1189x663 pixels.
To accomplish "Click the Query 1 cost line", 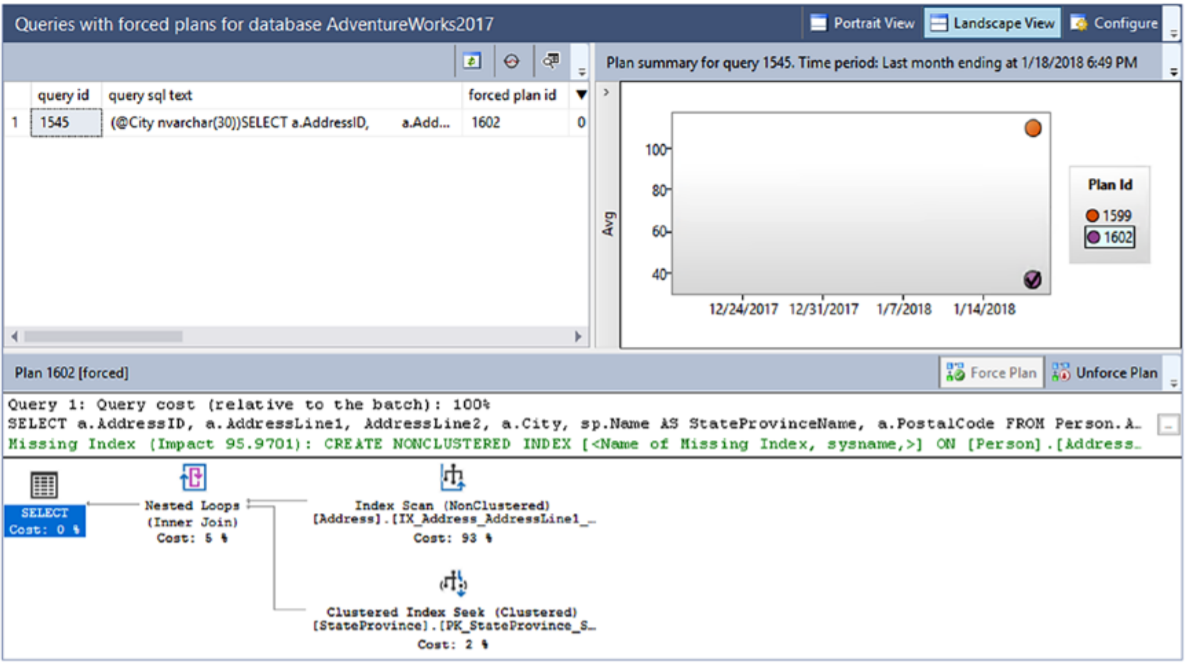I will click(249, 404).
